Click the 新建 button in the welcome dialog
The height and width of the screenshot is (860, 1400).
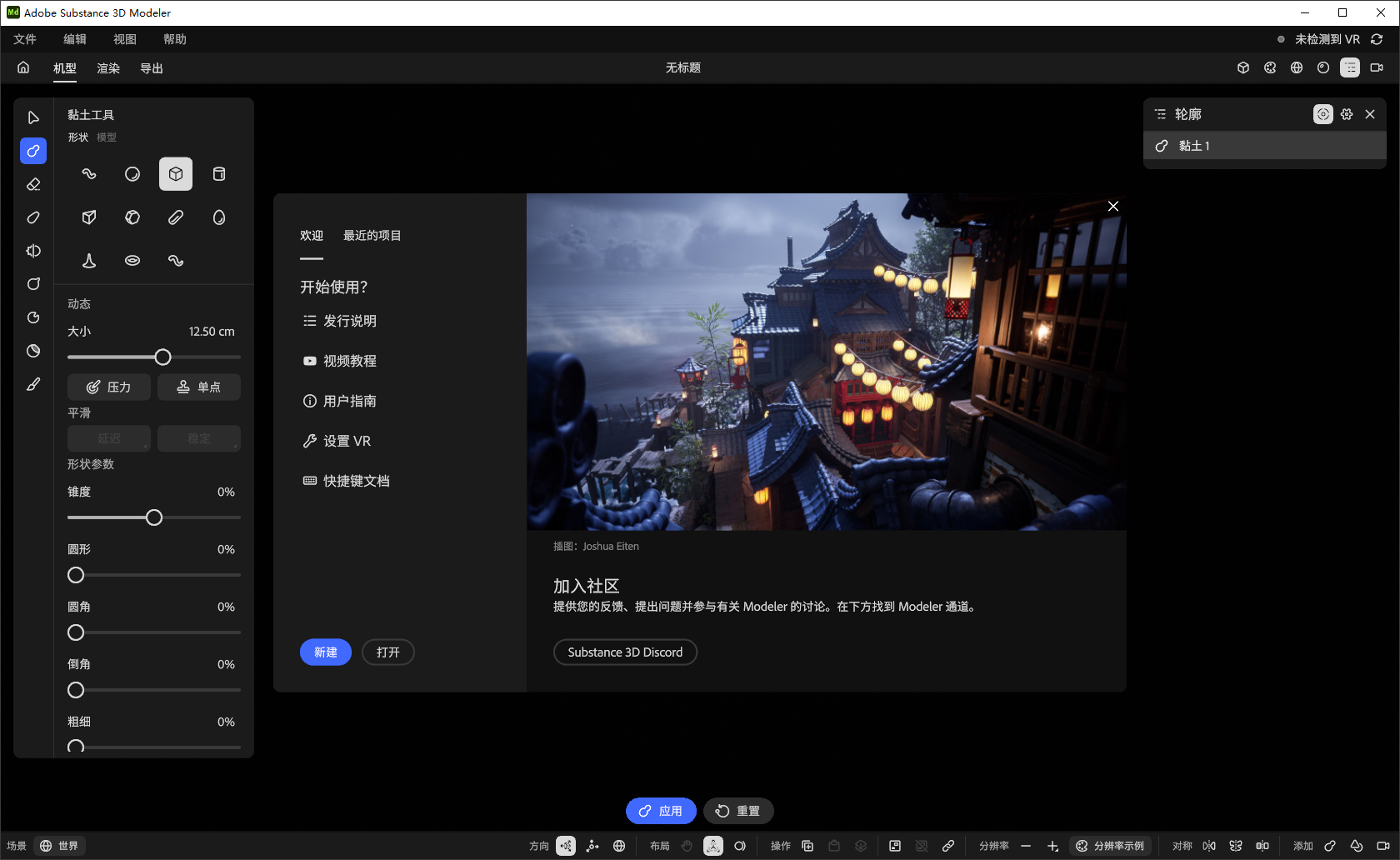(325, 652)
